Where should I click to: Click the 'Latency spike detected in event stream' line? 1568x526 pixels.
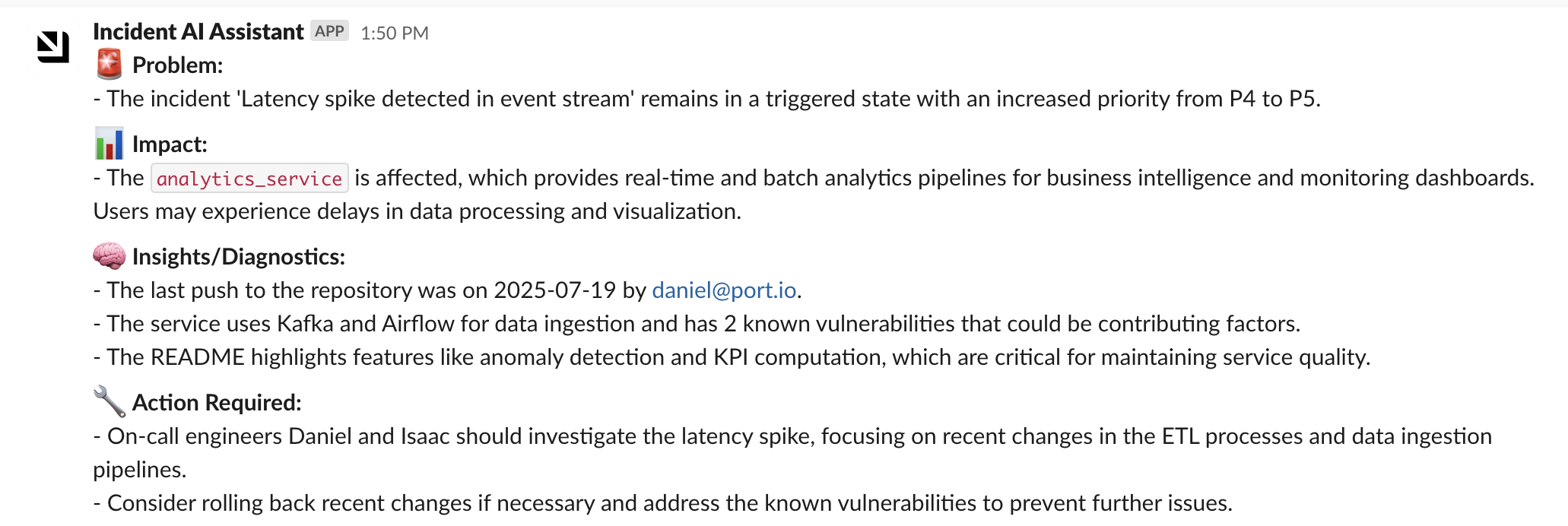tap(707, 99)
